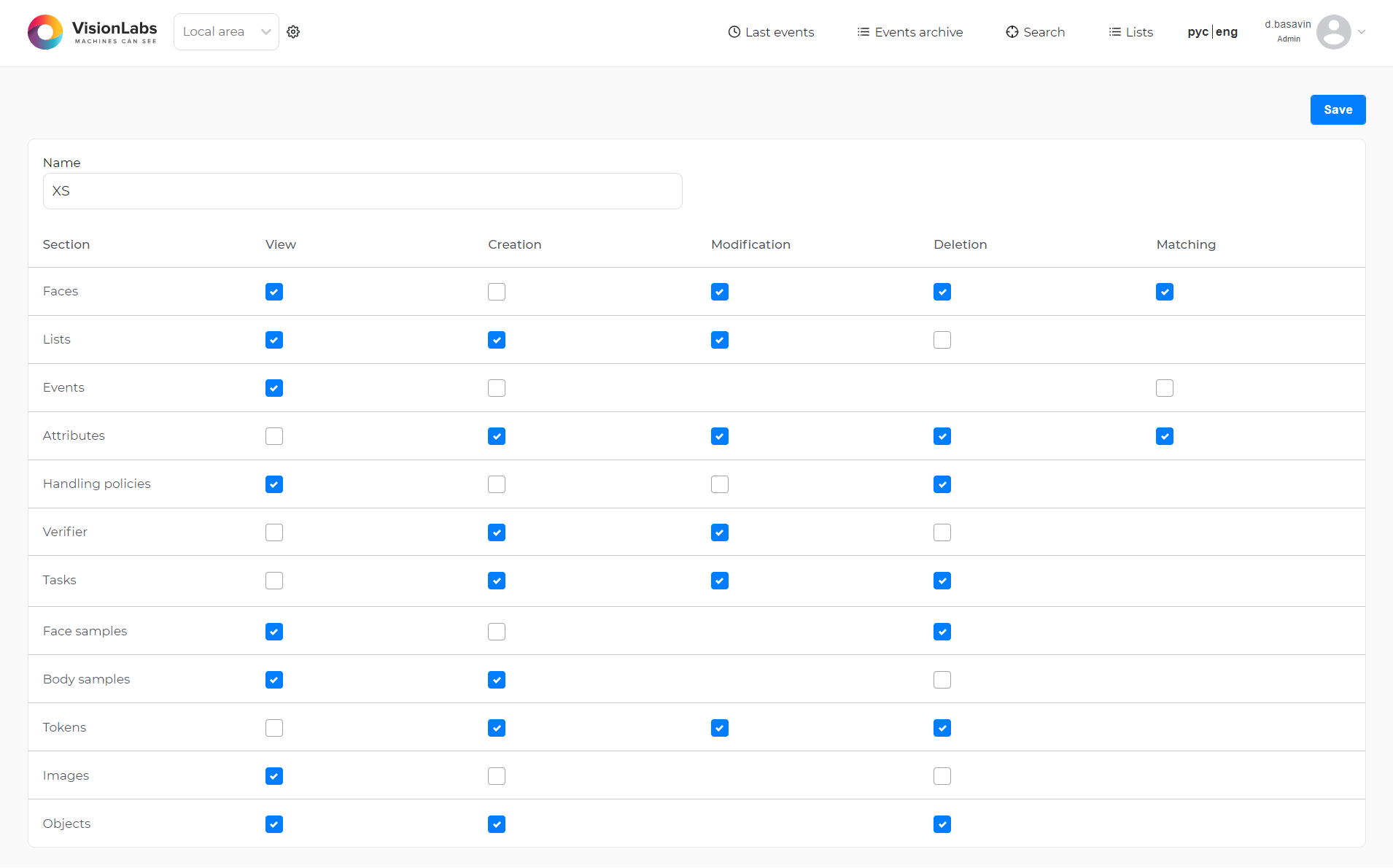The image size is (1393, 868).
Task: Uncheck Images View permission
Action: 274,776
